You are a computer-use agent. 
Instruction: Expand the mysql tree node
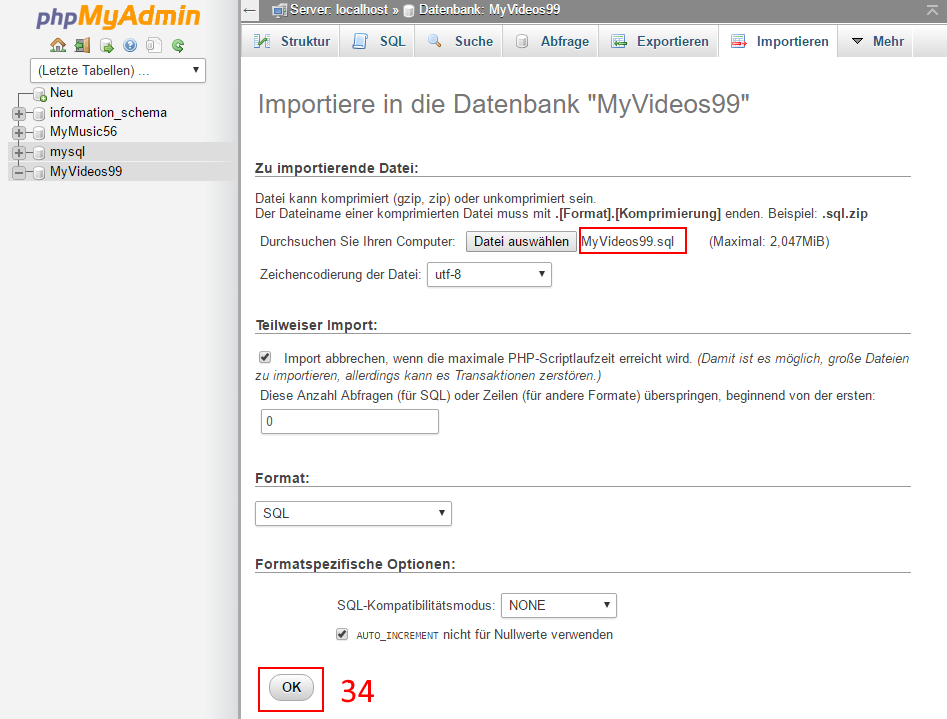point(19,152)
